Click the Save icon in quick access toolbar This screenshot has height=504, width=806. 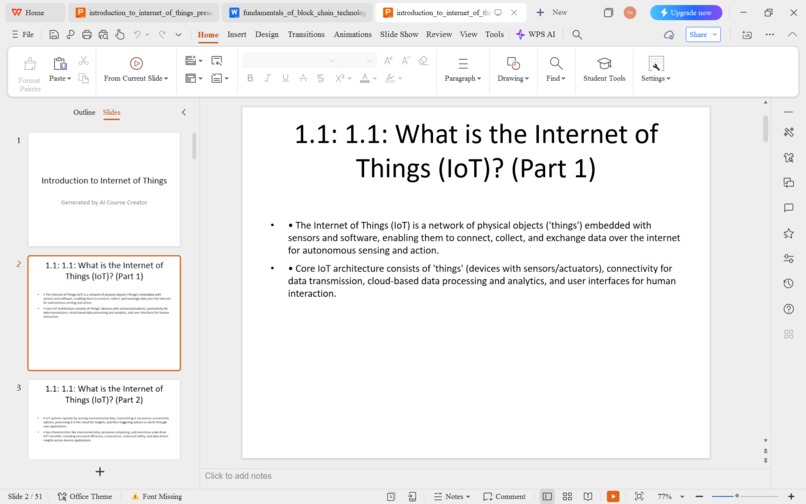tap(53, 34)
